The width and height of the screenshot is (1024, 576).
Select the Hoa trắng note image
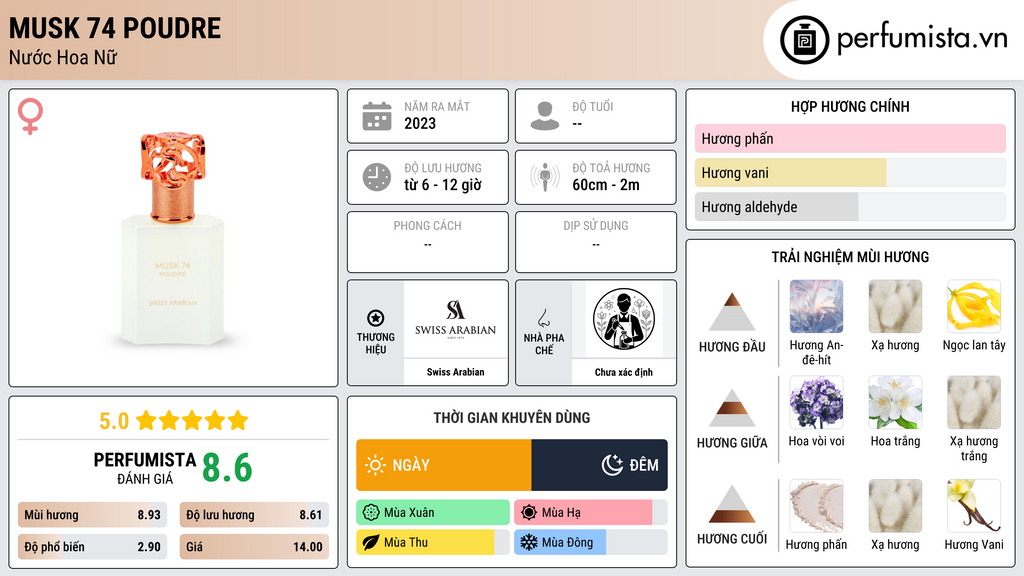tap(895, 402)
